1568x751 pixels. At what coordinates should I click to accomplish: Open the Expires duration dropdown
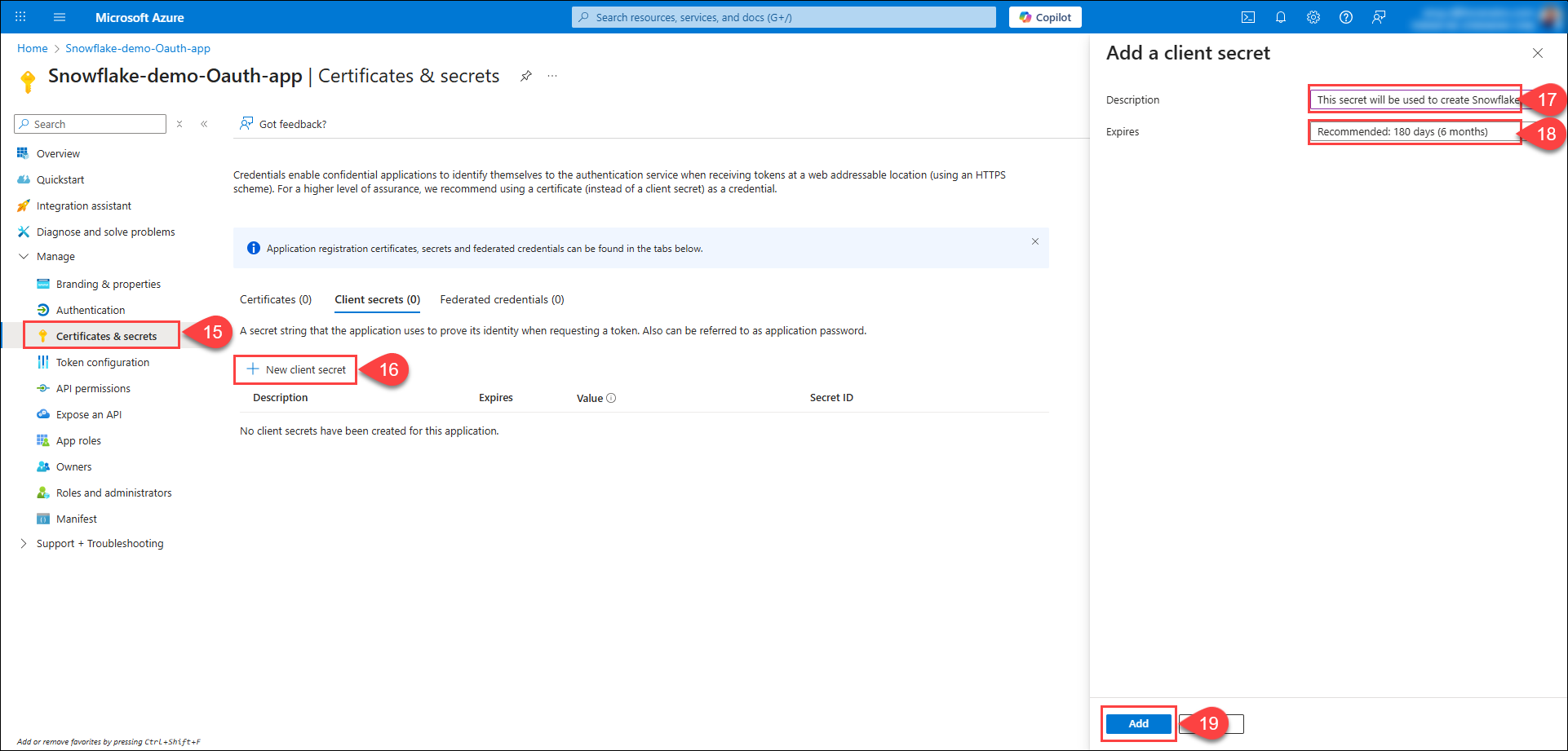tap(1415, 132)
